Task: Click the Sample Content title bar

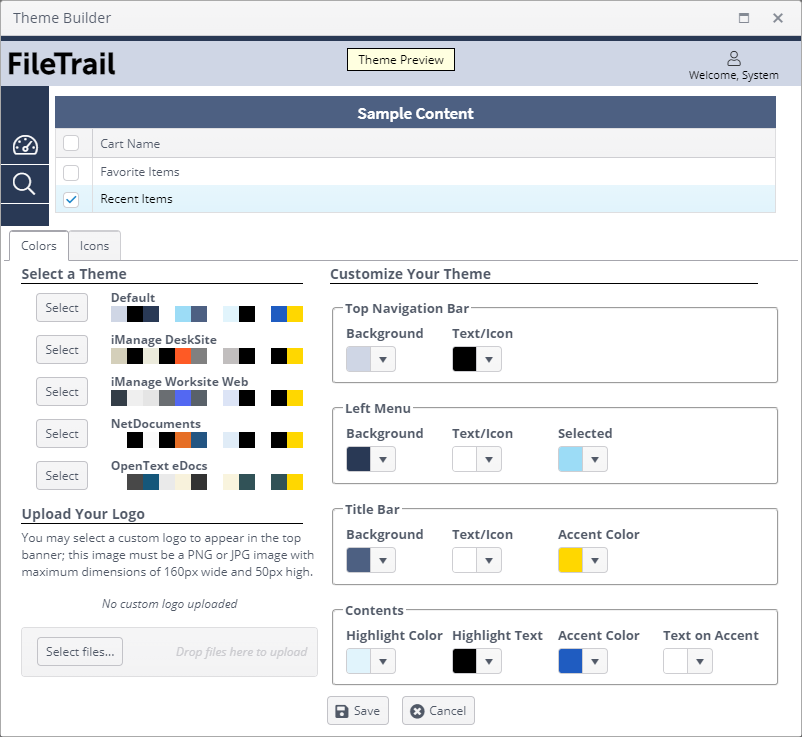Action: tap(415, 113)
